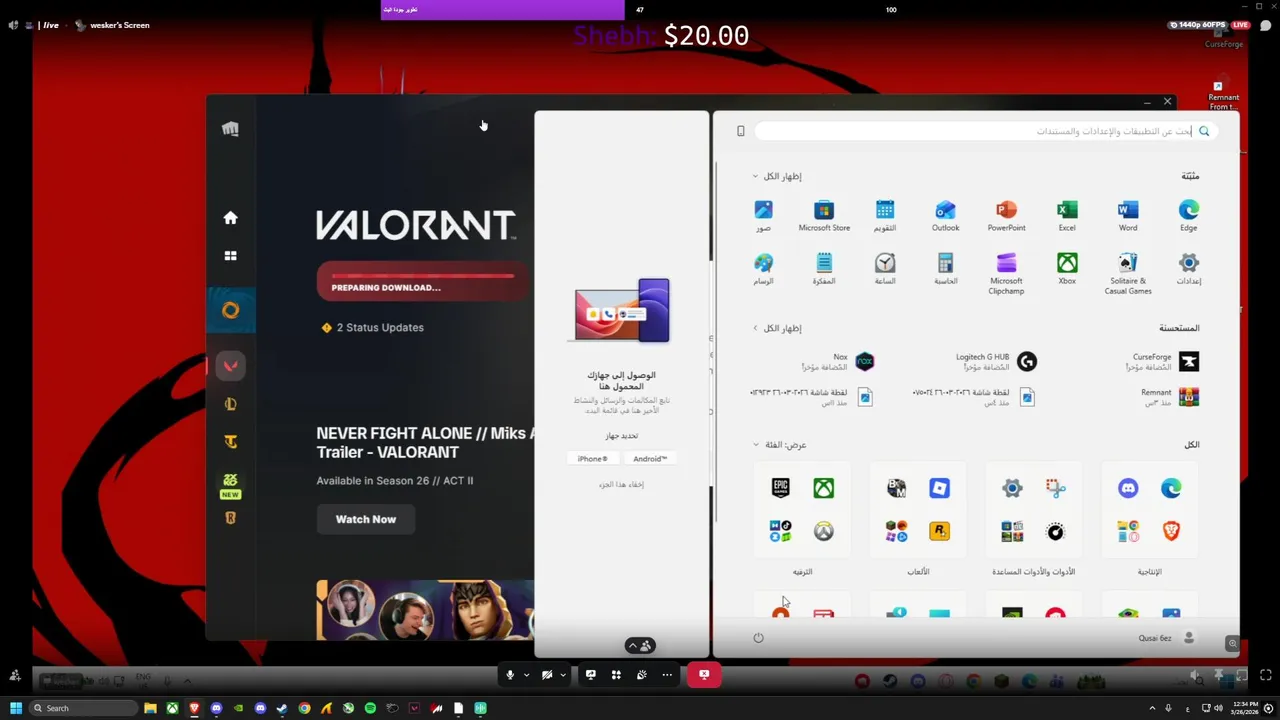Select Teamfight Tactics in Riot sidebar
Screen dimensions: 1280x720
click(x=230, y=442)
